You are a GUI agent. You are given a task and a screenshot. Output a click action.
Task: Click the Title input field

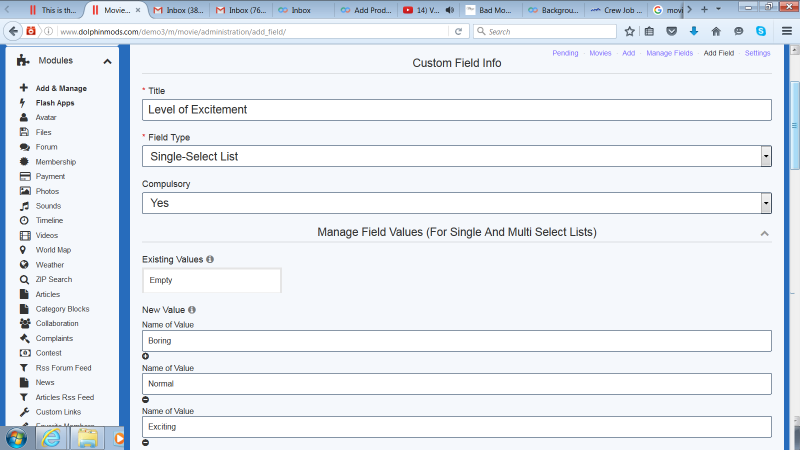tap(456, 110)
